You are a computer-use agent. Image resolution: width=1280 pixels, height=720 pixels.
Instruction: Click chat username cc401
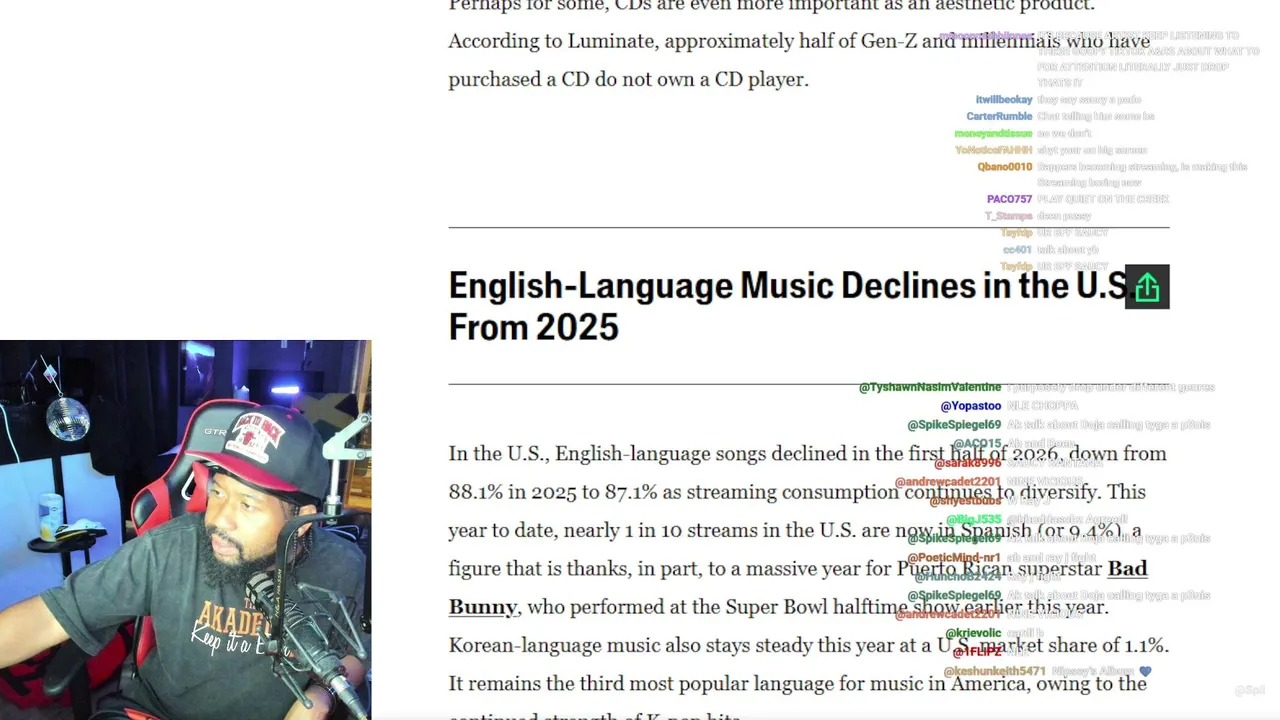(1016, 250)
